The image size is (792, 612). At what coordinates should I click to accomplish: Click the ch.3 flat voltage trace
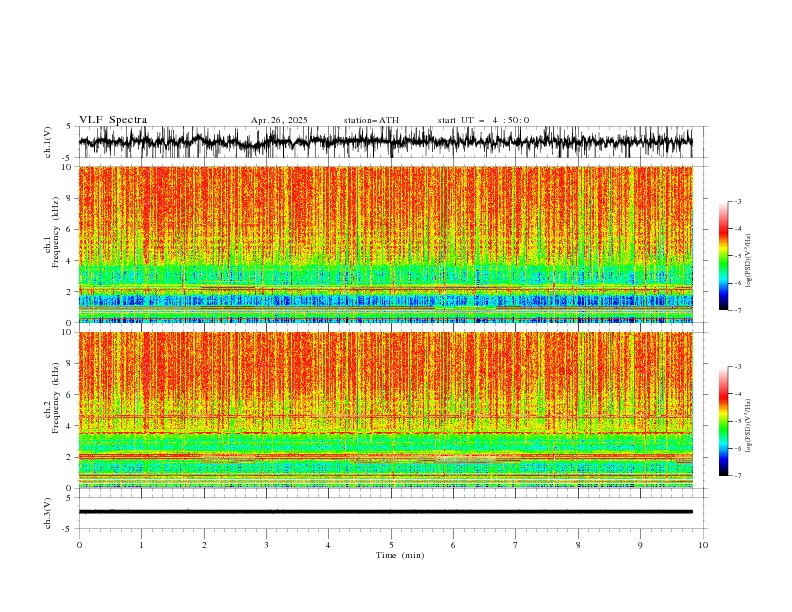click(x=385, y=512)
